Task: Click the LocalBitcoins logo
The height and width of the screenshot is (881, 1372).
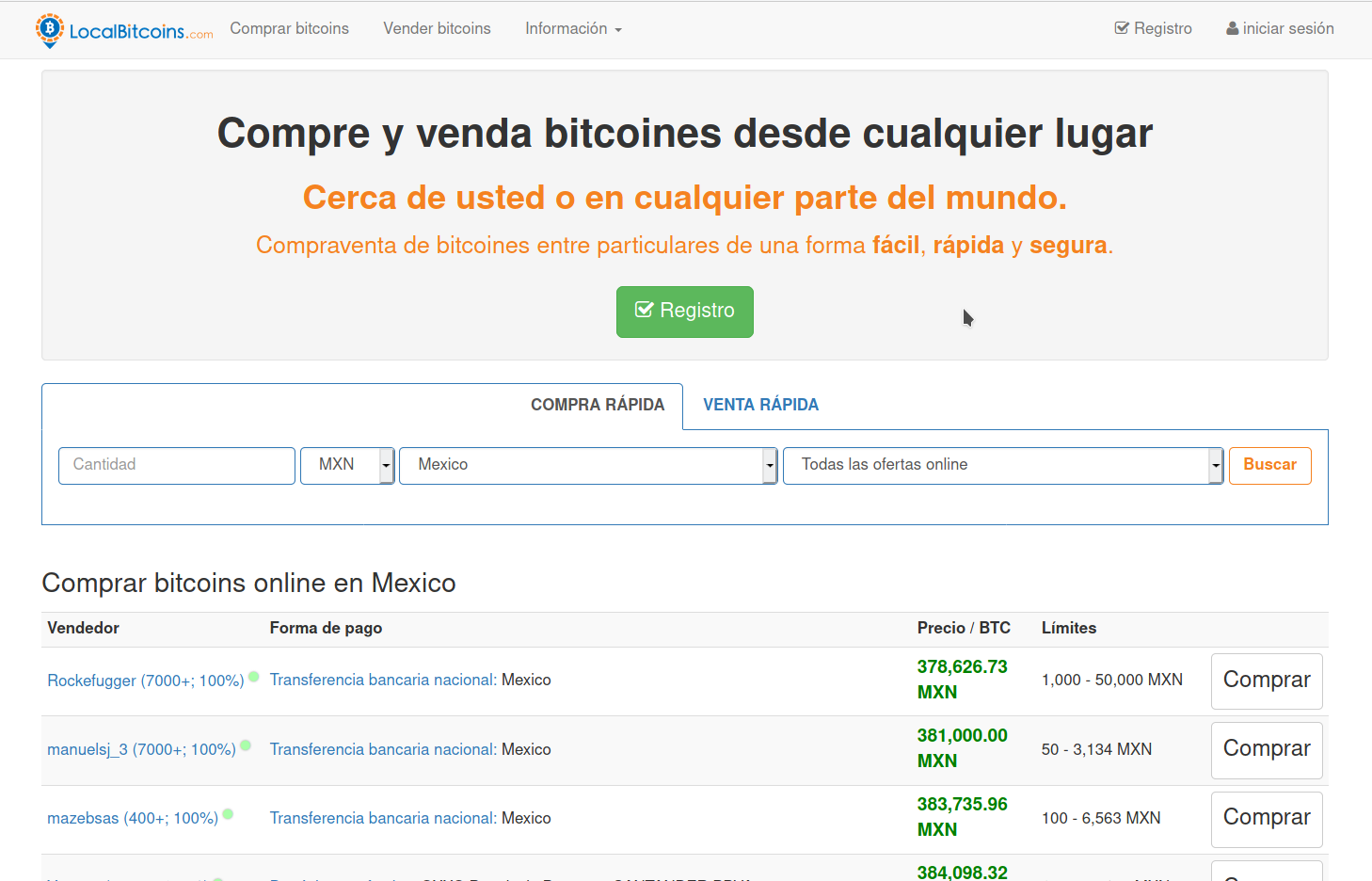Action: click(x=124, y=30)
